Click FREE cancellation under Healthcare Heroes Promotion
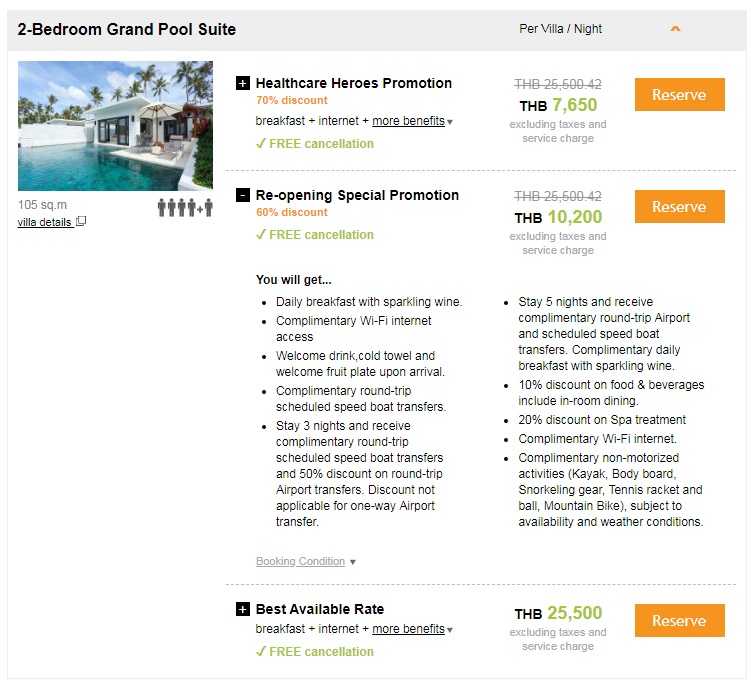756x690 pixels. (315, 144)
